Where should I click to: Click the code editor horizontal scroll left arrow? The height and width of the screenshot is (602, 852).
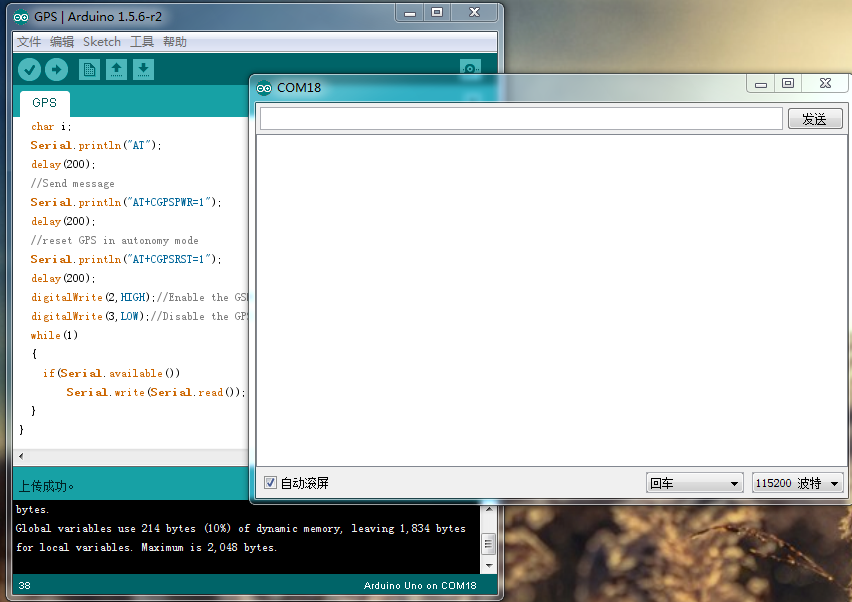21,456
